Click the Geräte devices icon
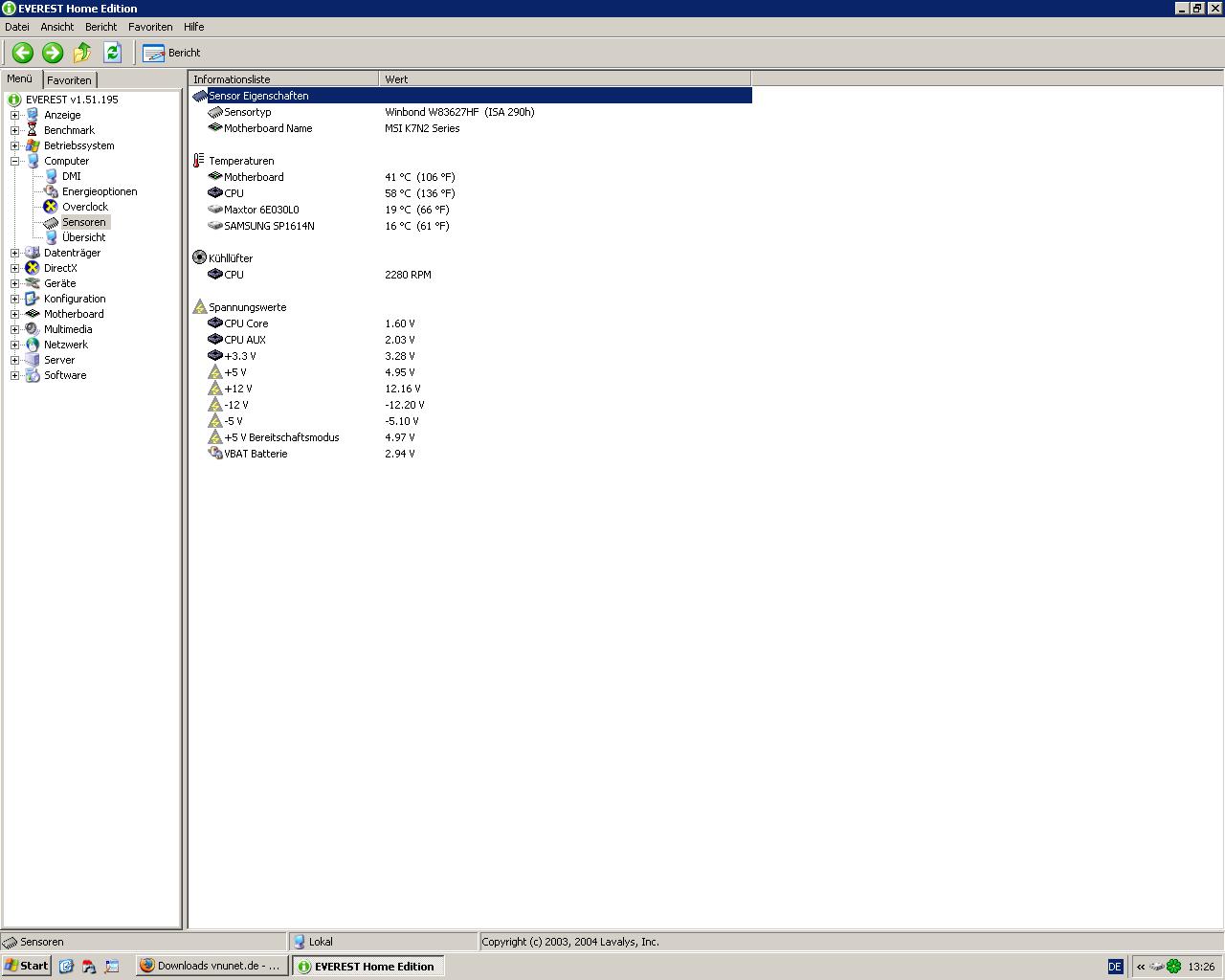 tap(33, 283)
